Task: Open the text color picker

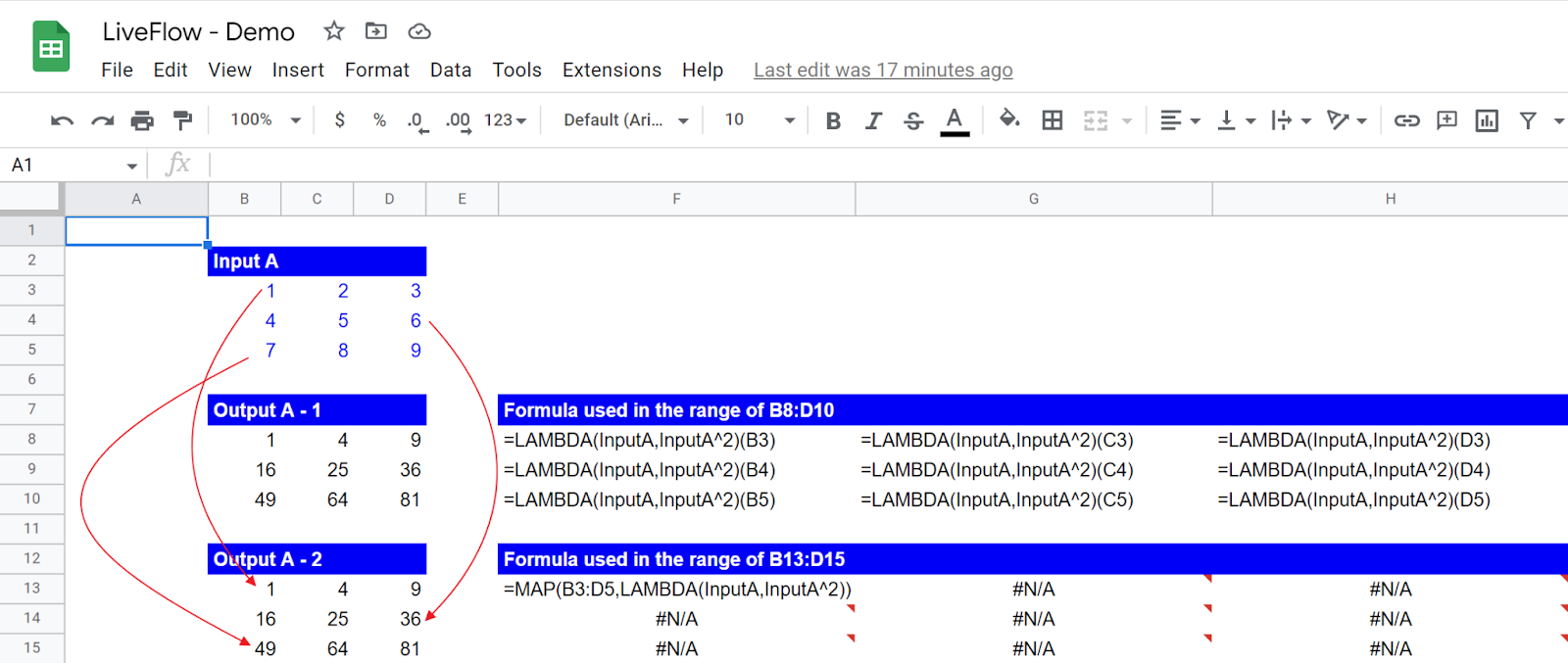Action: click(x=955, y=120)
